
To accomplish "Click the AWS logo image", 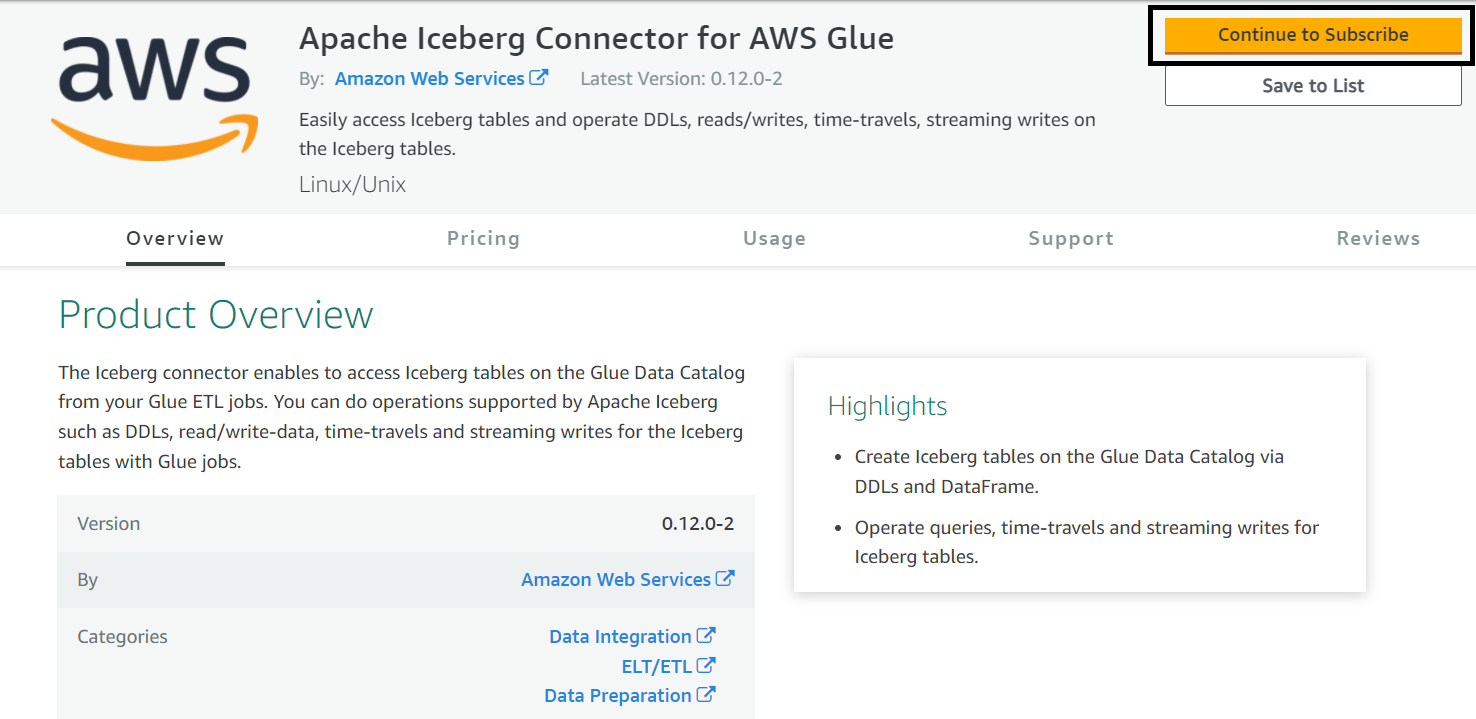I will tap(154, 96).
